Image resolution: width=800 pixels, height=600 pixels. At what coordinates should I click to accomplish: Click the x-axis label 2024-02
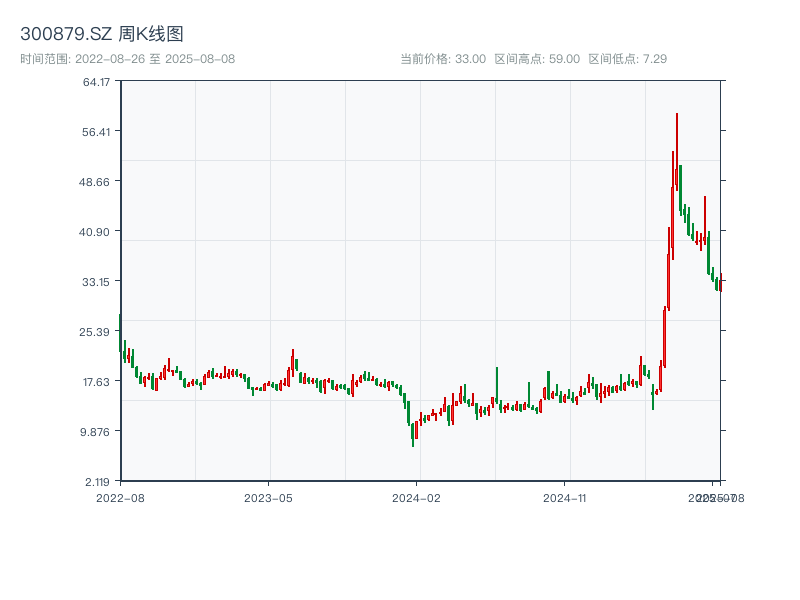416,498
